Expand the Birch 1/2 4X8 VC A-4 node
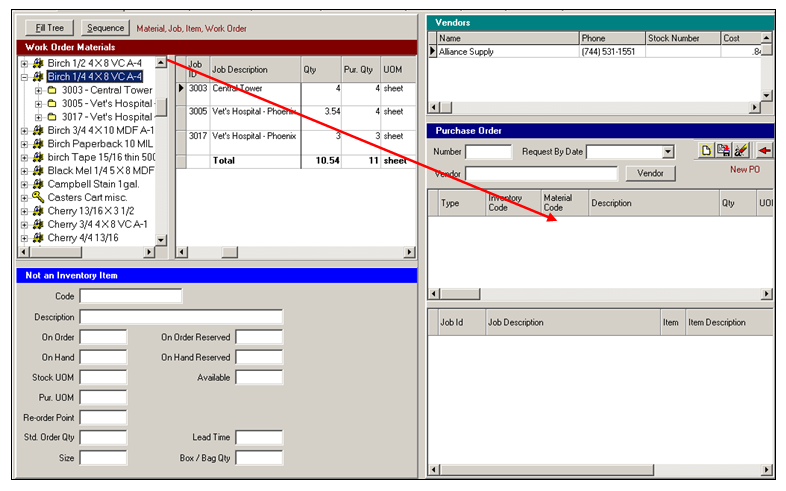The height and width of the screenshot is (491, 786). [23, 63]
